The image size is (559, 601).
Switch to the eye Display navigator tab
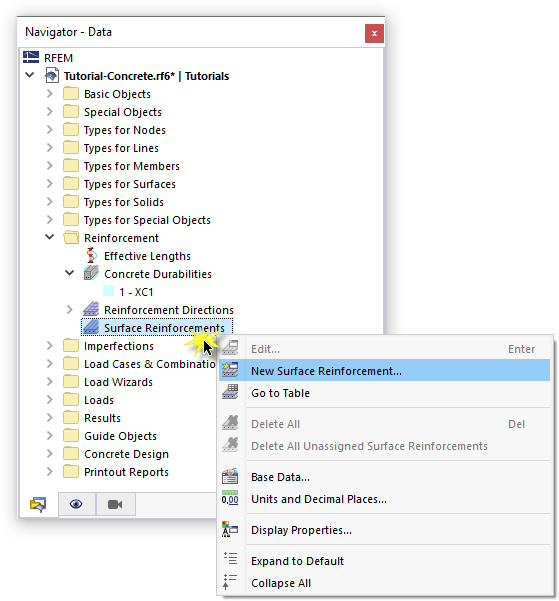point(76,504)
